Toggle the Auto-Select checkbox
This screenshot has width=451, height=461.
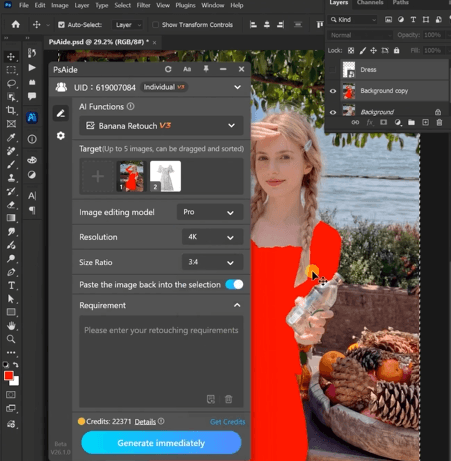tap(61, 25)
